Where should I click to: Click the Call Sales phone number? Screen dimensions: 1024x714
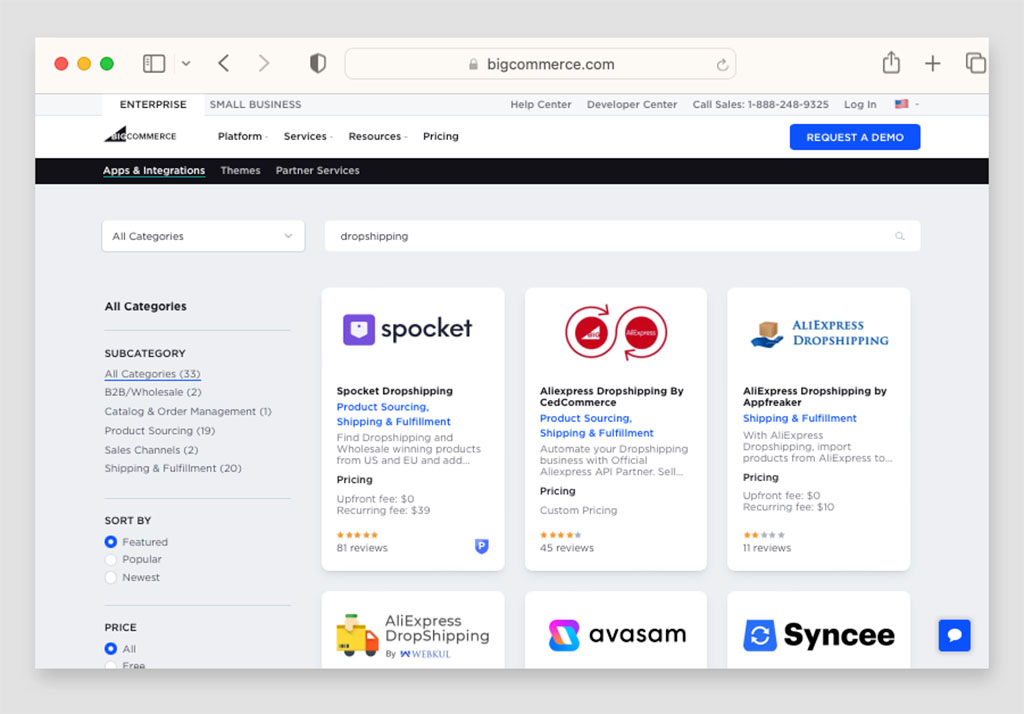click(760, 105)
